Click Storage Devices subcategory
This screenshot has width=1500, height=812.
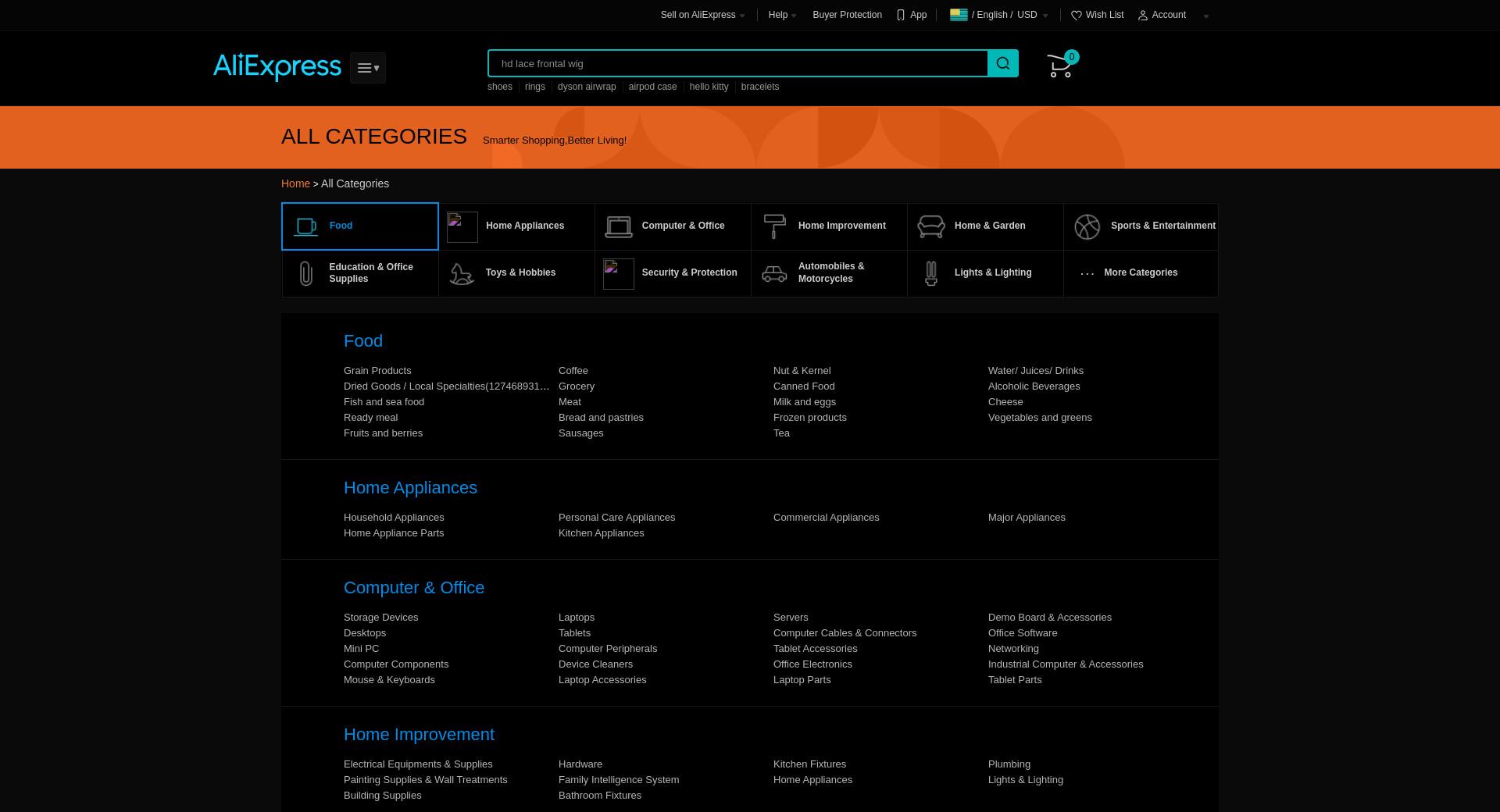pos(380,618)
